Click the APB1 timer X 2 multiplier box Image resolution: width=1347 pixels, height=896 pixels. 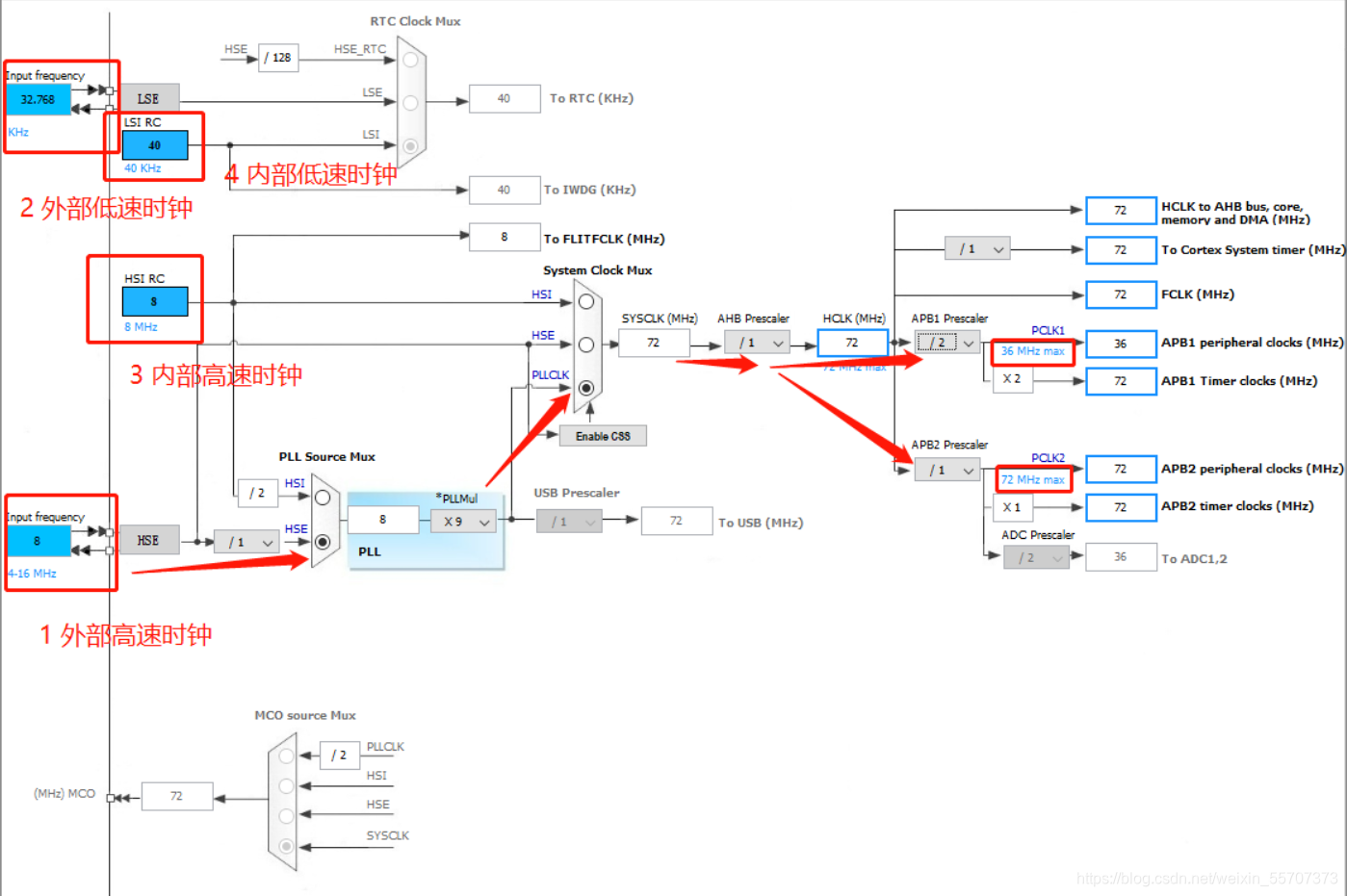click(1012, 379)
